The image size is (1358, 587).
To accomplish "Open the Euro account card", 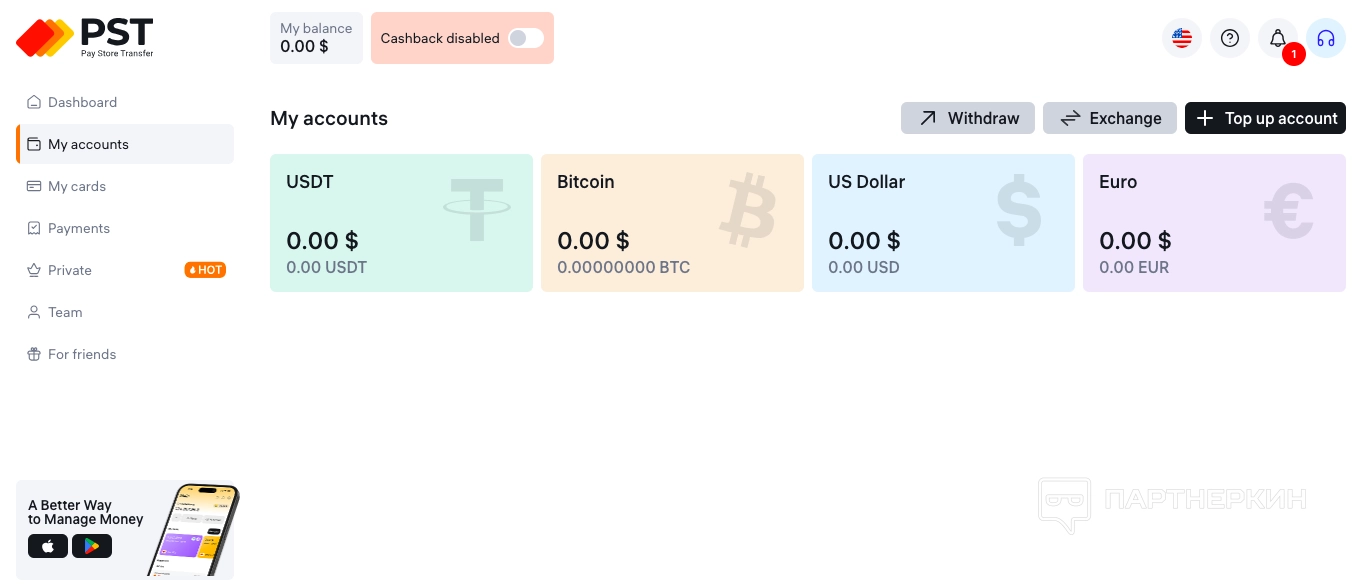I will point(1214,223).
